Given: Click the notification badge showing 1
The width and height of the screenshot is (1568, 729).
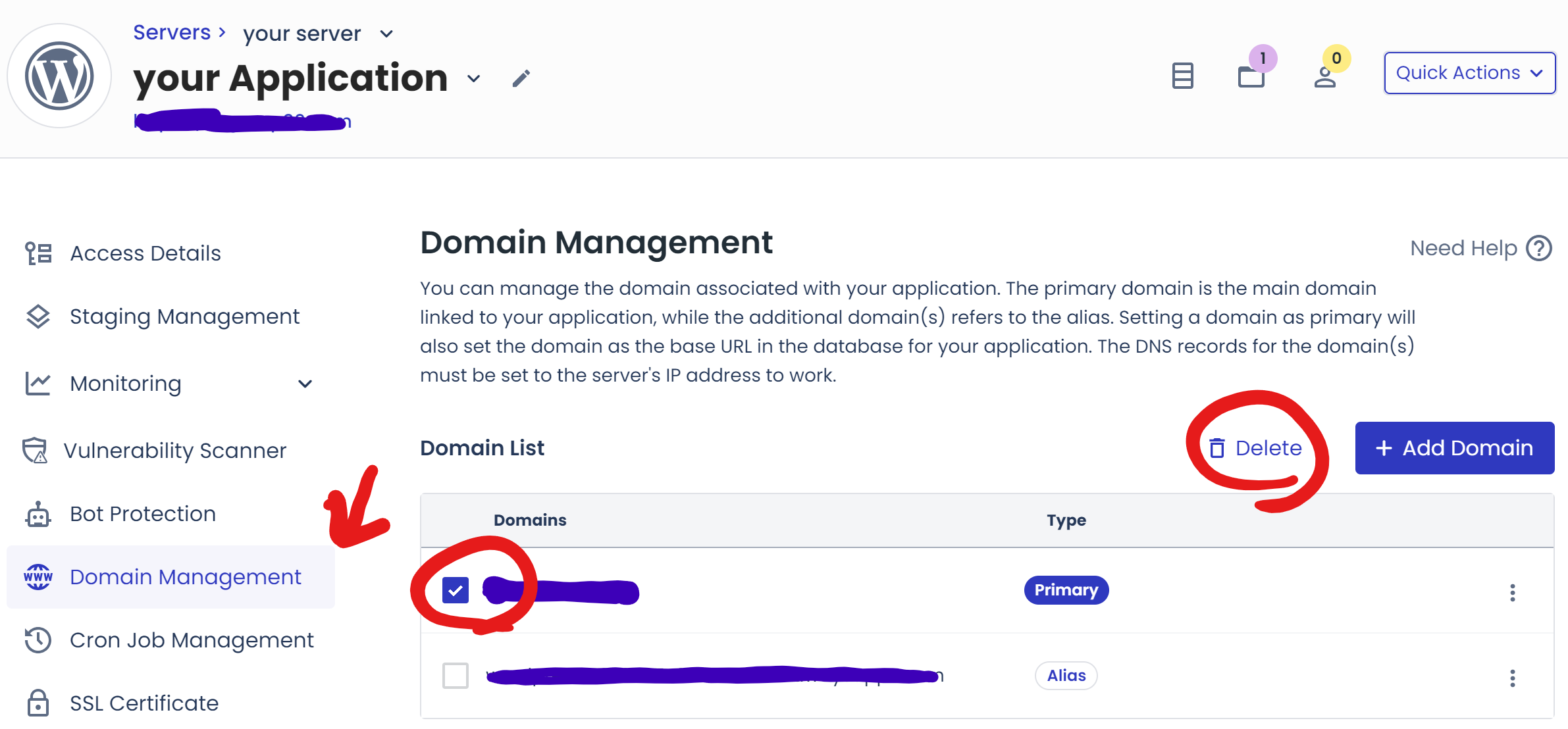Looking at the screenshot, I should (1263, 59).
